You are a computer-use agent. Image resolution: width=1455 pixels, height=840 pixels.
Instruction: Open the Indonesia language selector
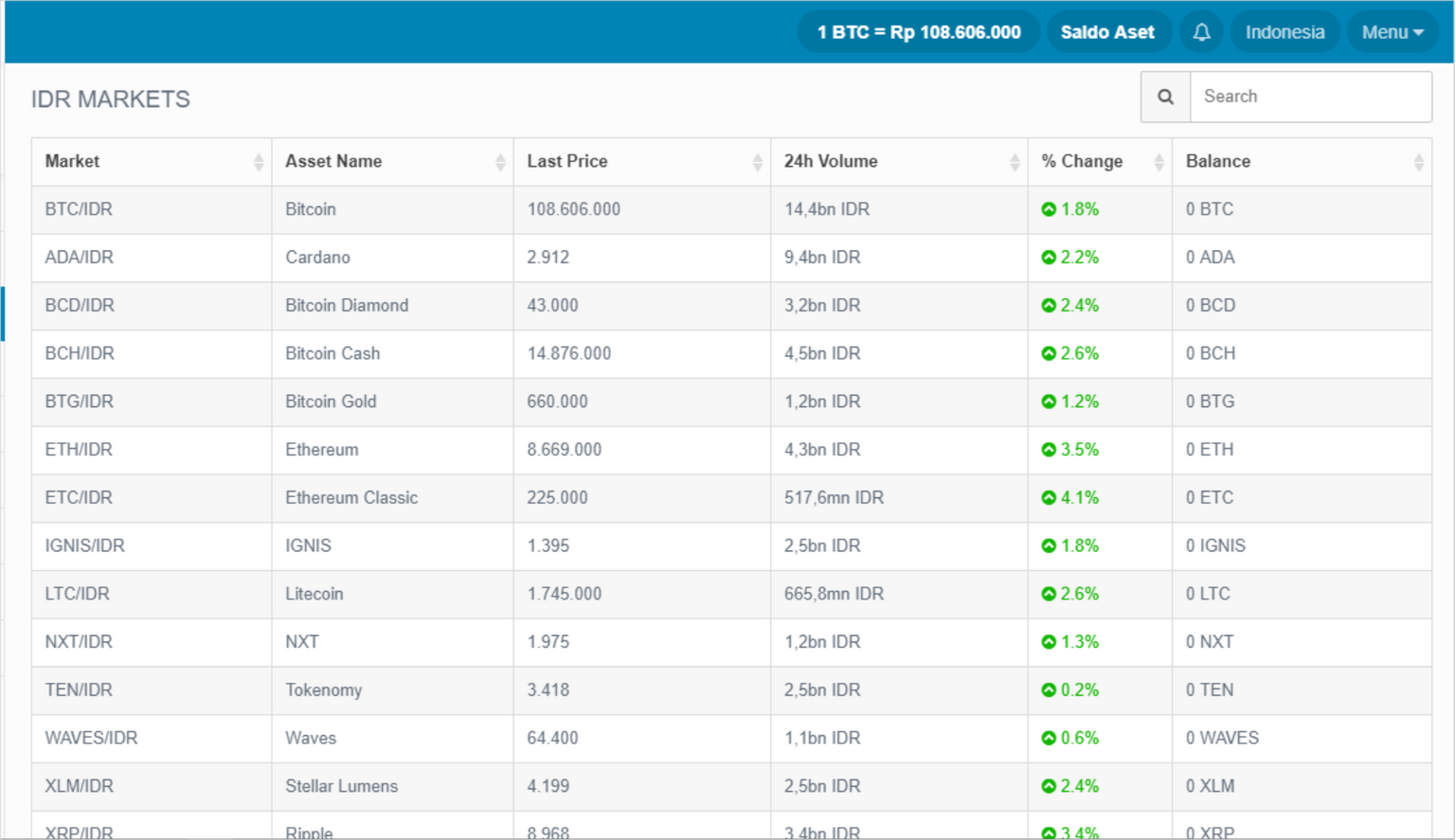(x=1284, y=32)
